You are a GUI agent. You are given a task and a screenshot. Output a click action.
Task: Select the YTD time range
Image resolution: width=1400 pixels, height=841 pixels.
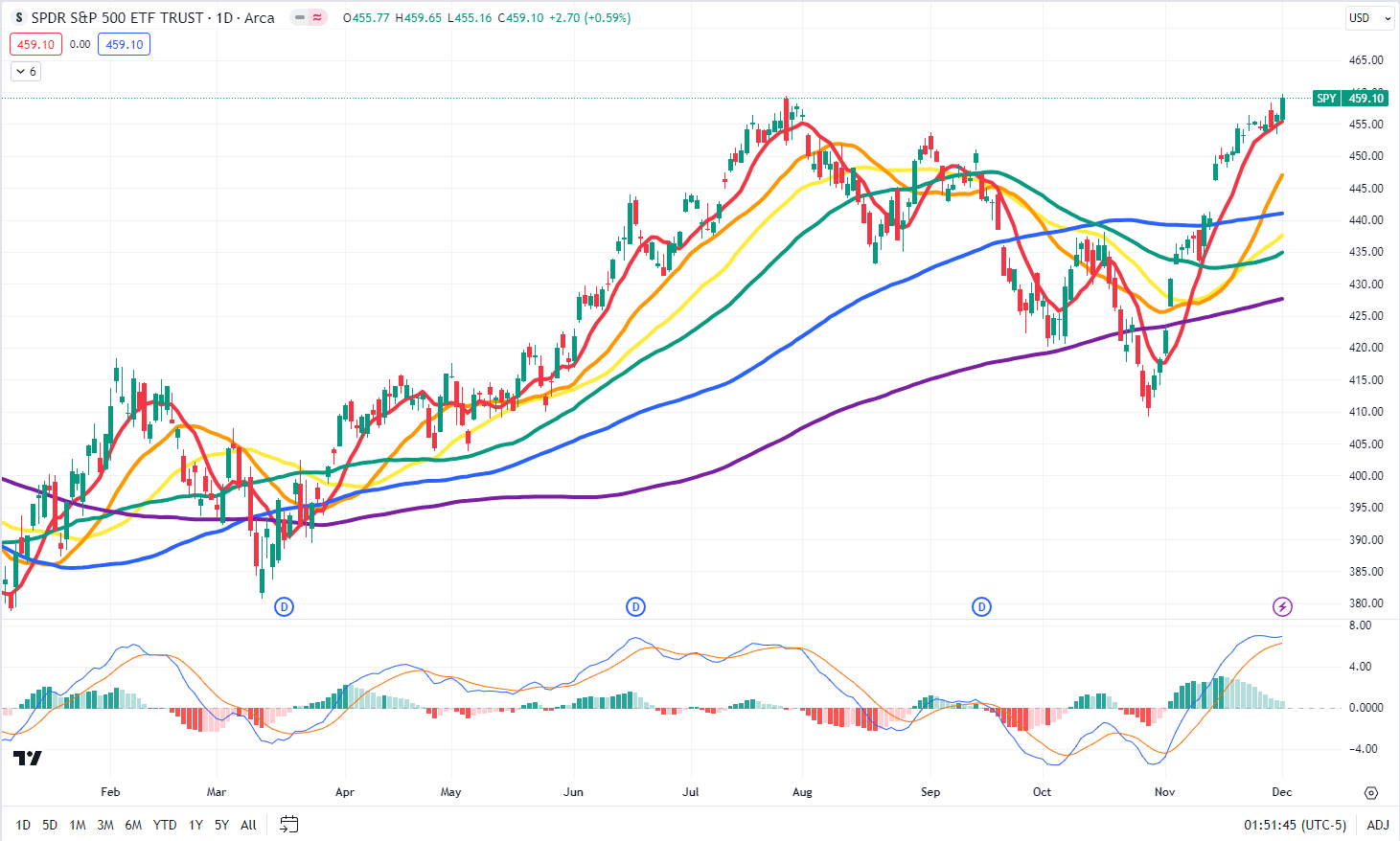click(x=165, y=825)
